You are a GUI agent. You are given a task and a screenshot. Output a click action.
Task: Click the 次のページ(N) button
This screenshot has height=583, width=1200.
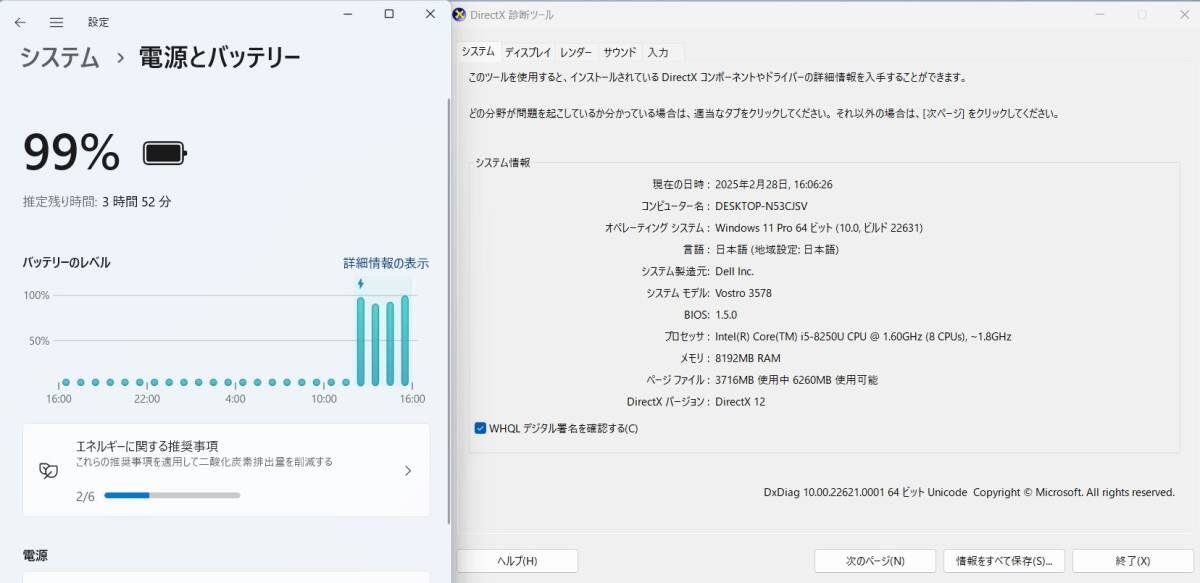875,561
